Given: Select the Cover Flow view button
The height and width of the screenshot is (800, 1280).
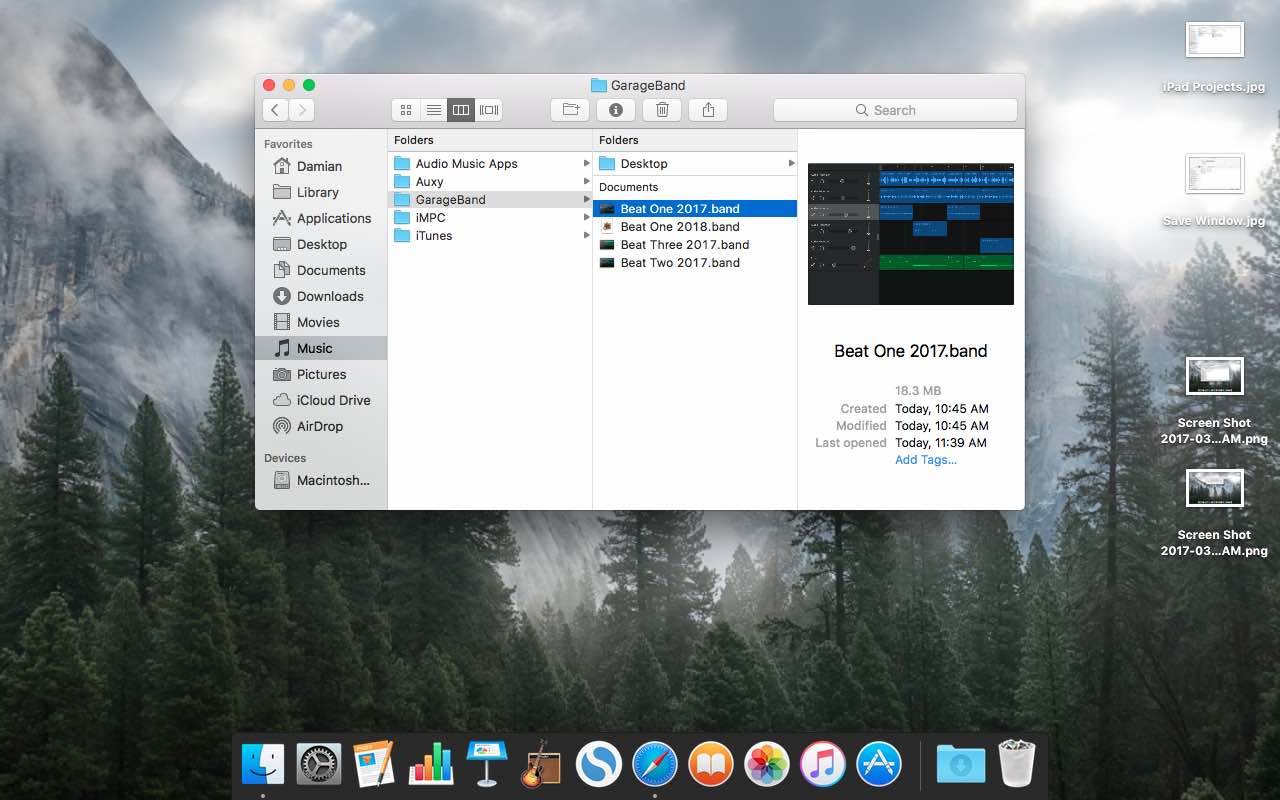Looking at the screenshot, I should pyautogui.click(x=489, y=110).
